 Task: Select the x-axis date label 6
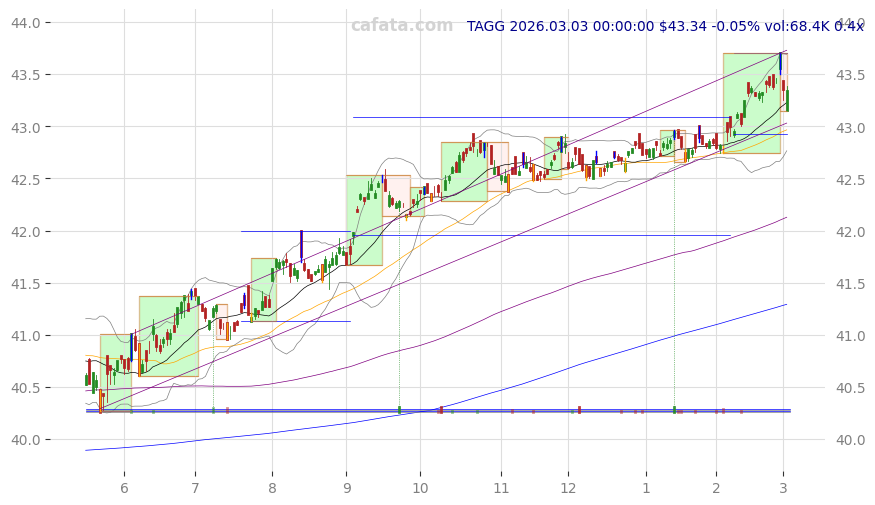point(124,488)
